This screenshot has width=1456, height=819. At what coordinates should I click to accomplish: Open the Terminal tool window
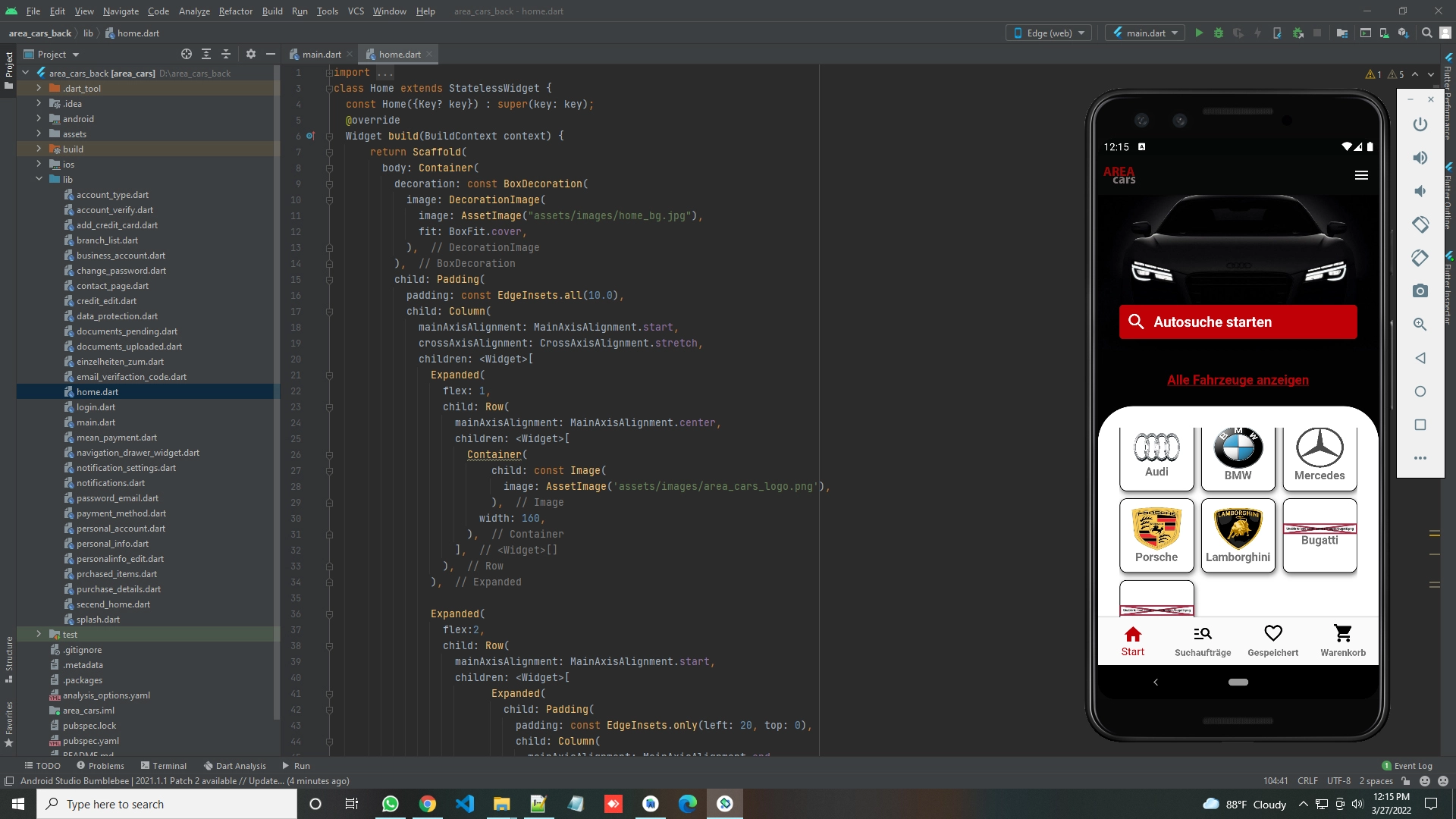point(163,766)
